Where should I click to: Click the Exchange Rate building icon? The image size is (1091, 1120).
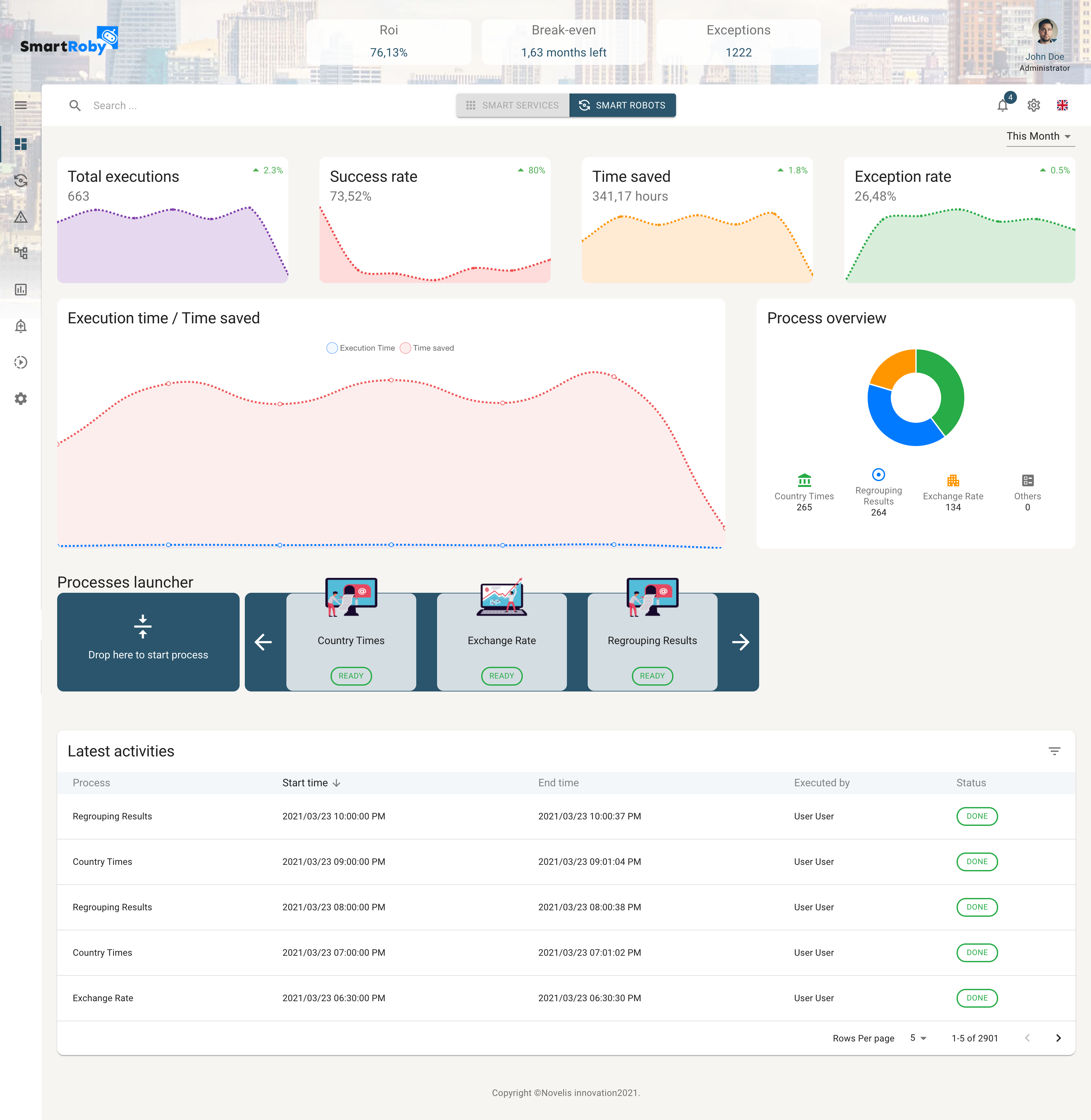(953, 480)
